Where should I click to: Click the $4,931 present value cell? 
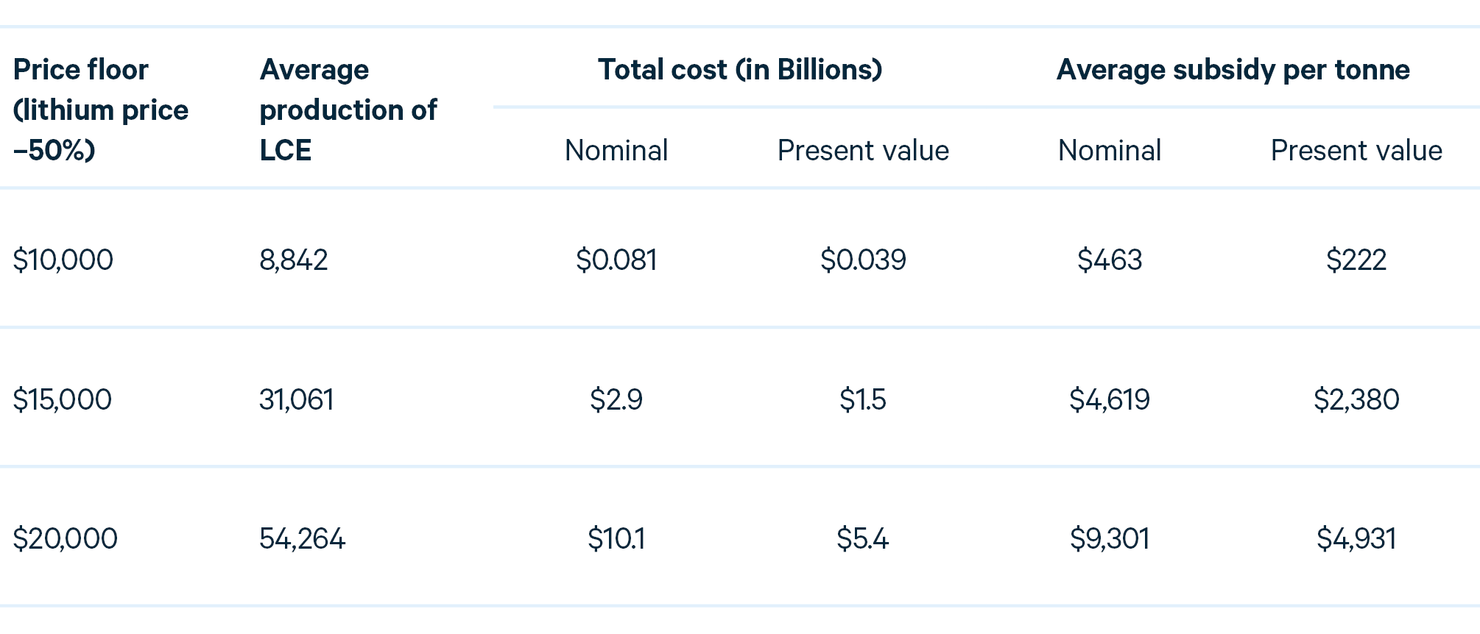(x=1356, y=539)
